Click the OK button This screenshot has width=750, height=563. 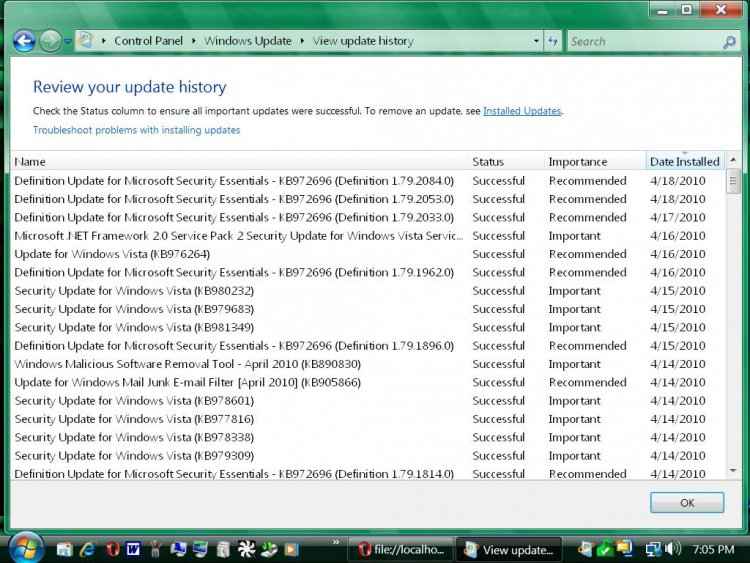pos(687,503)
